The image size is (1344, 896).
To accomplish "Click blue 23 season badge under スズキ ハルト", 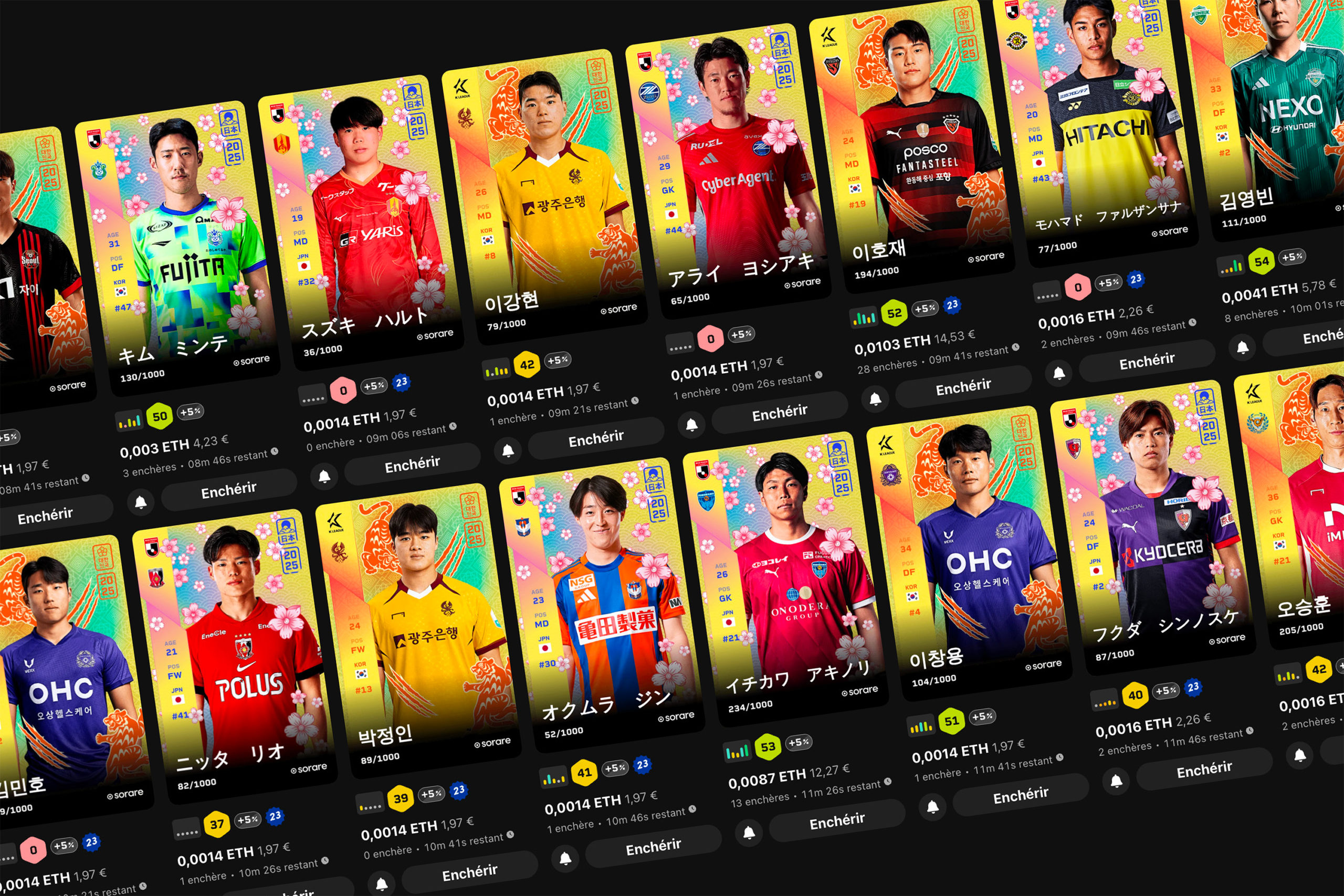I will (x=401, y=382).
